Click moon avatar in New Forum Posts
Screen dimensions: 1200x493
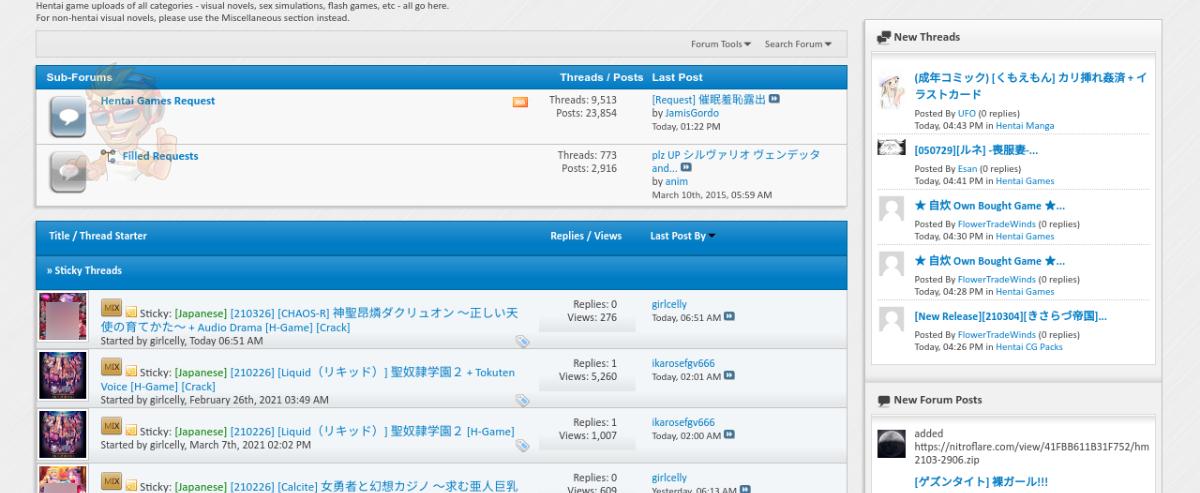[x=891, y=444]
